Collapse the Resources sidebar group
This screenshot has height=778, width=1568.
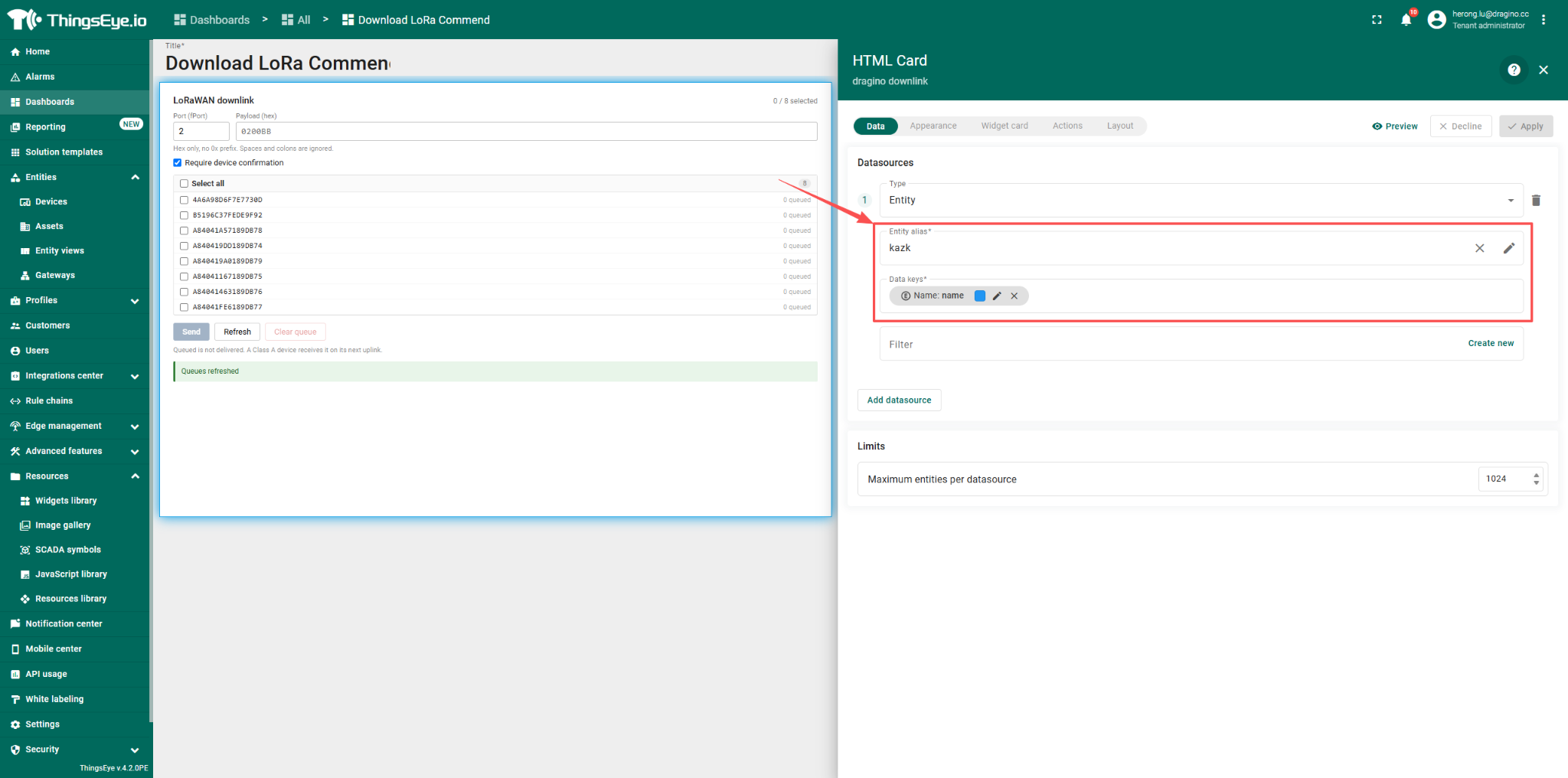click(x=136, y=476)
